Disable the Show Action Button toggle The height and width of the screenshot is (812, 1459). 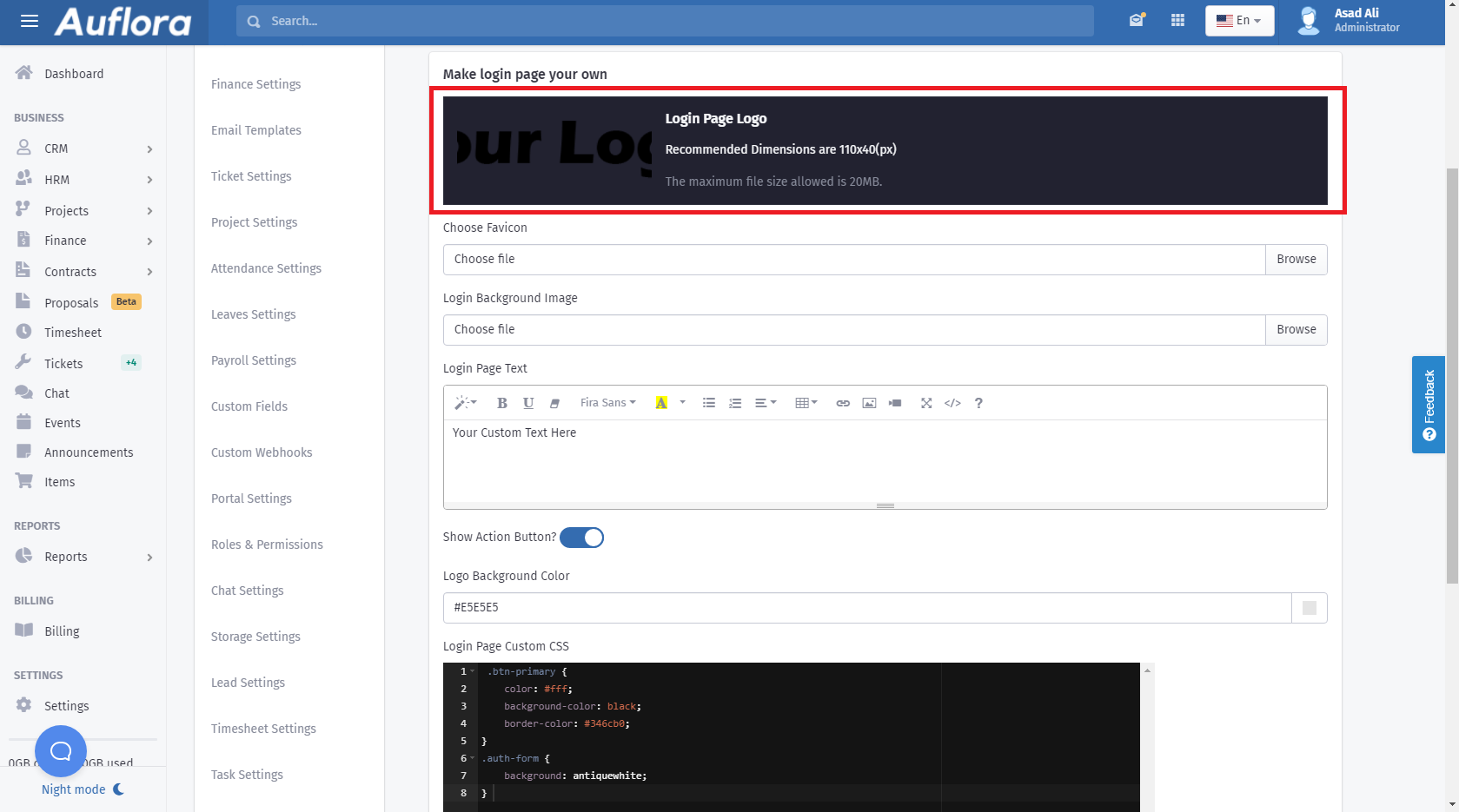[582, 537]
